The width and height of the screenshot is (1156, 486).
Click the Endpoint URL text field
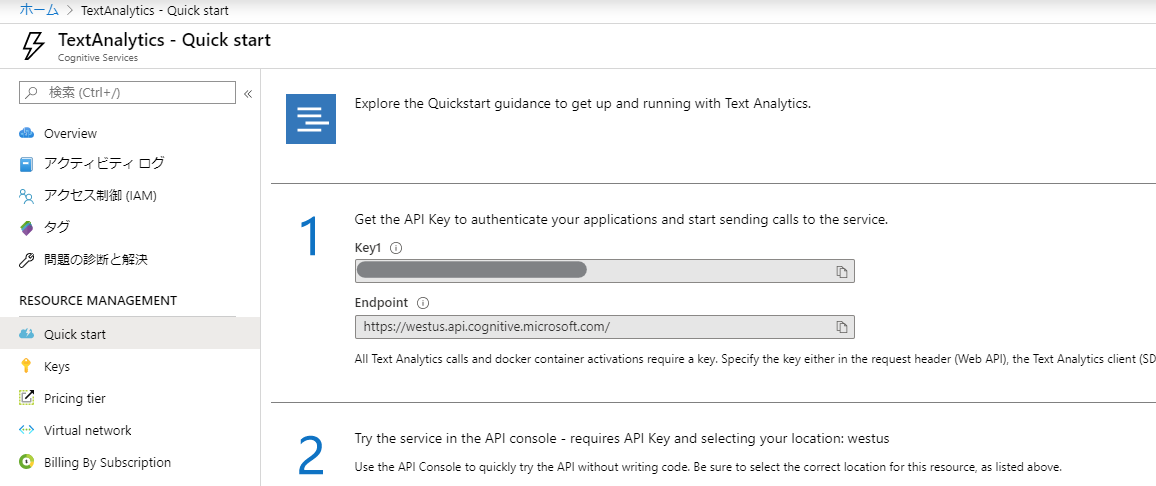pos(590,327)
